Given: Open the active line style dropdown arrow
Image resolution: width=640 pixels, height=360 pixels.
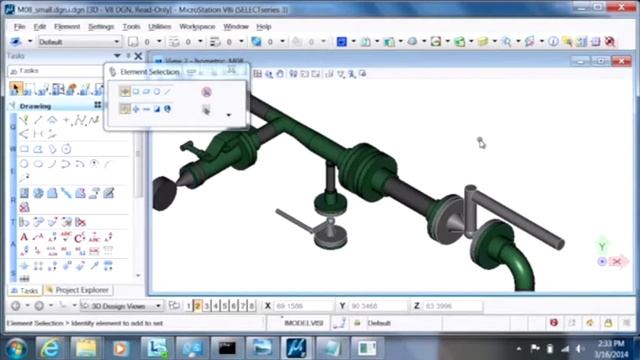Looking at the screenshot, I should 200,42.
